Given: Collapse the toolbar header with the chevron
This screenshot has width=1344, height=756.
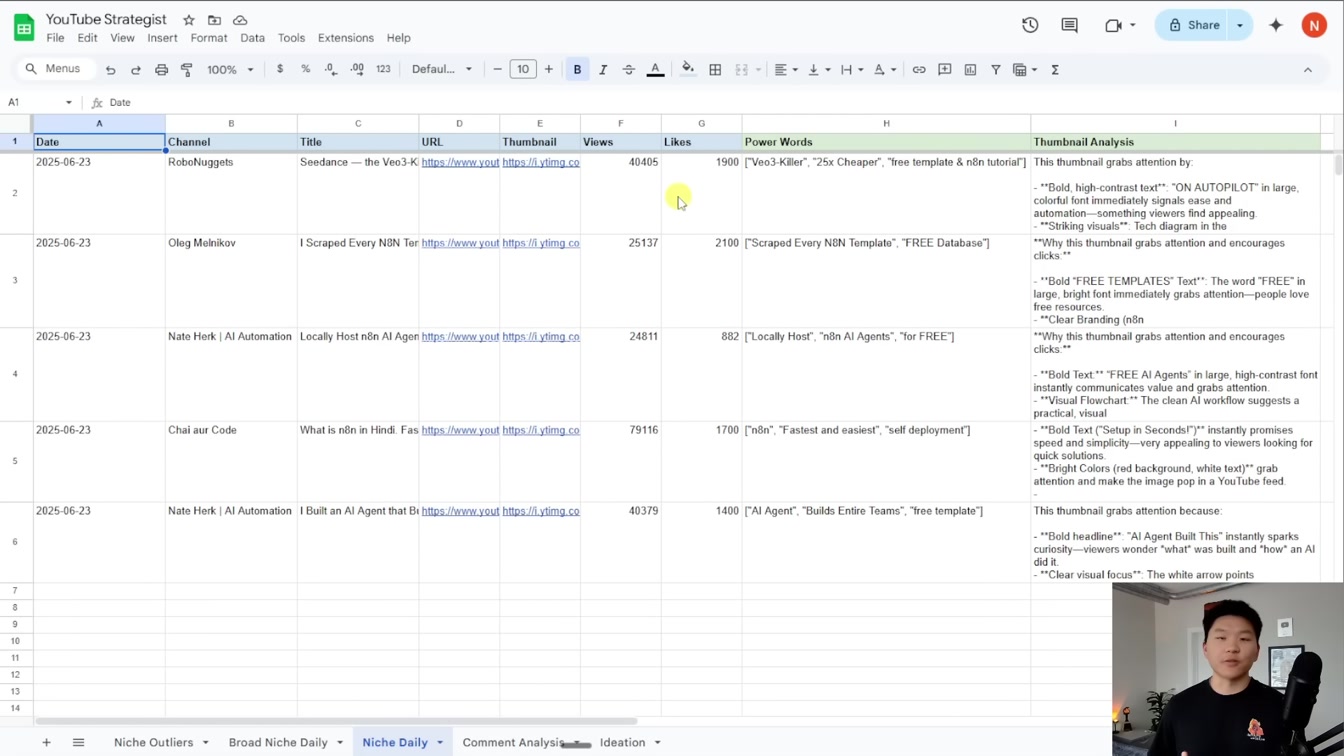Looking at the screenshot, I should [x=1308, y=70].
